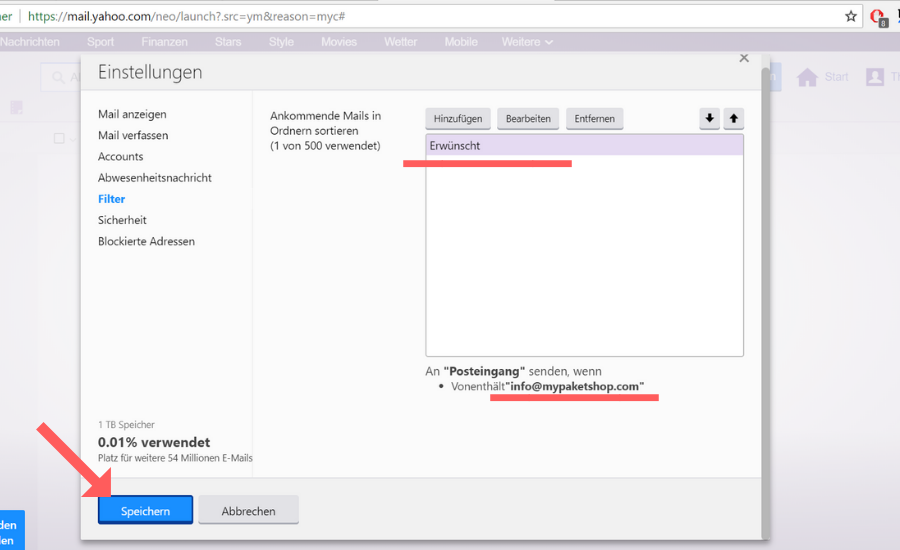The image size is (900, 550).
Task: Expand the Weitere dropdown menu
Action: click(528, 42)
